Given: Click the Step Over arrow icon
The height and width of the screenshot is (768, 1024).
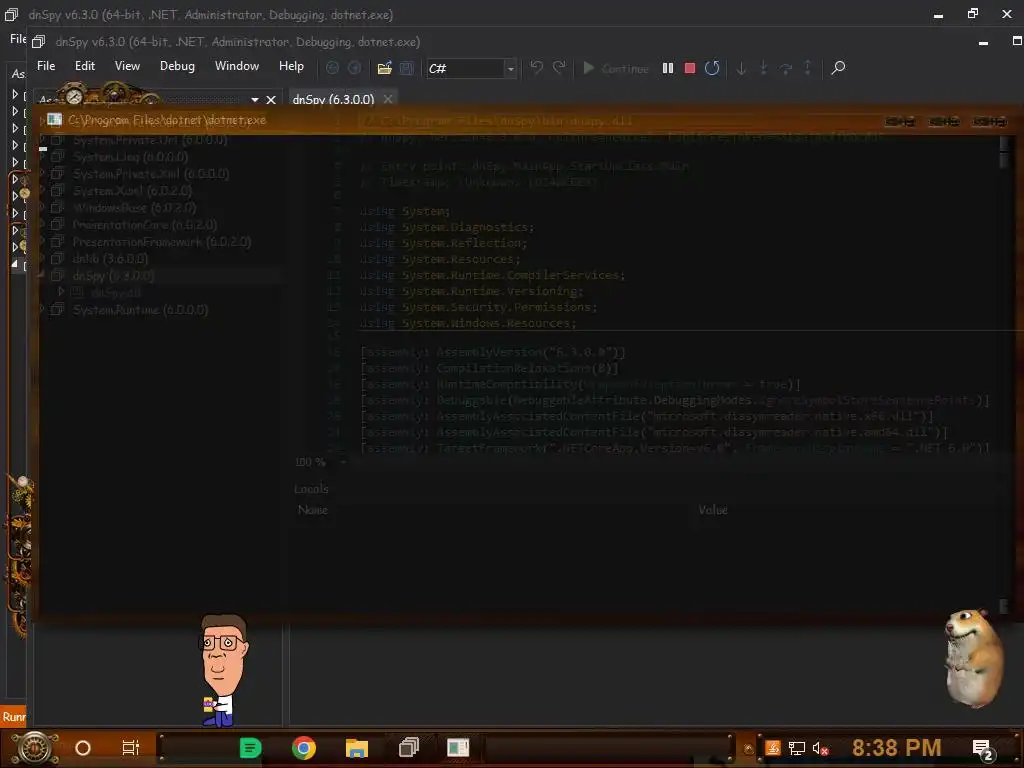Looking at the screenshot, I should click(x=786, y=68).
